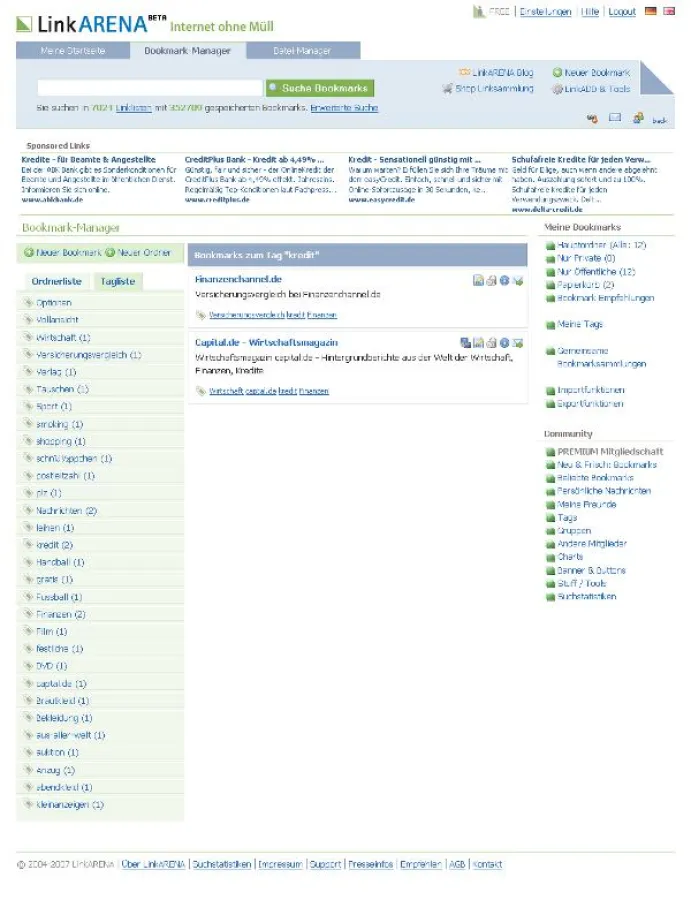Click the chart icon in the Capital.de row

[x=478, y=343]
